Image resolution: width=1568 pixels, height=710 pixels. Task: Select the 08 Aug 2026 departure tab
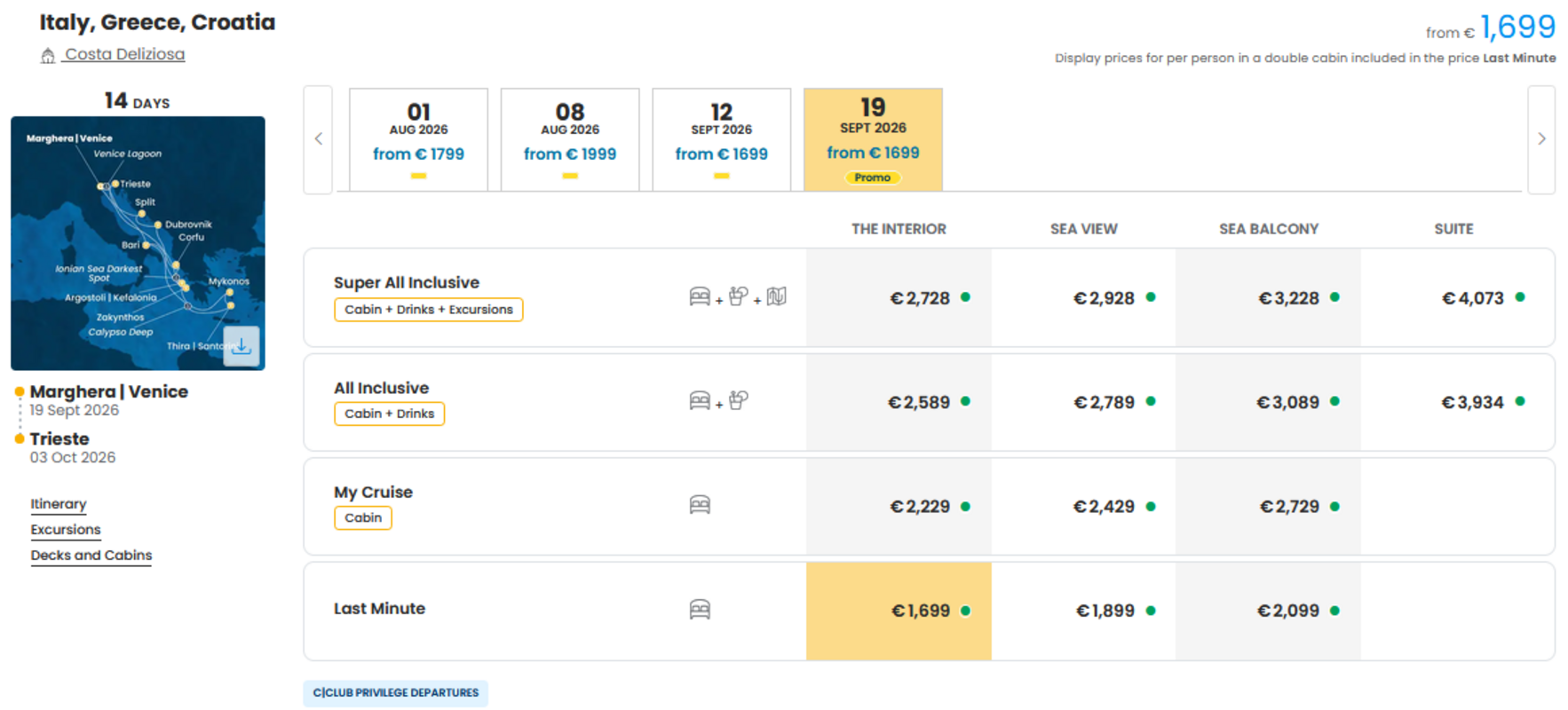tap(570, 139)
